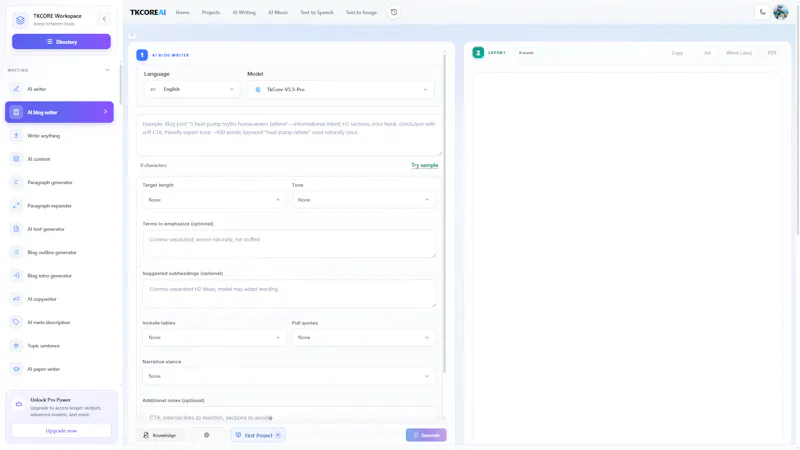Open the Model dropdown TkCore-V5.5-Pro
This screenshot has height=450, width=800.
(341, 89)
